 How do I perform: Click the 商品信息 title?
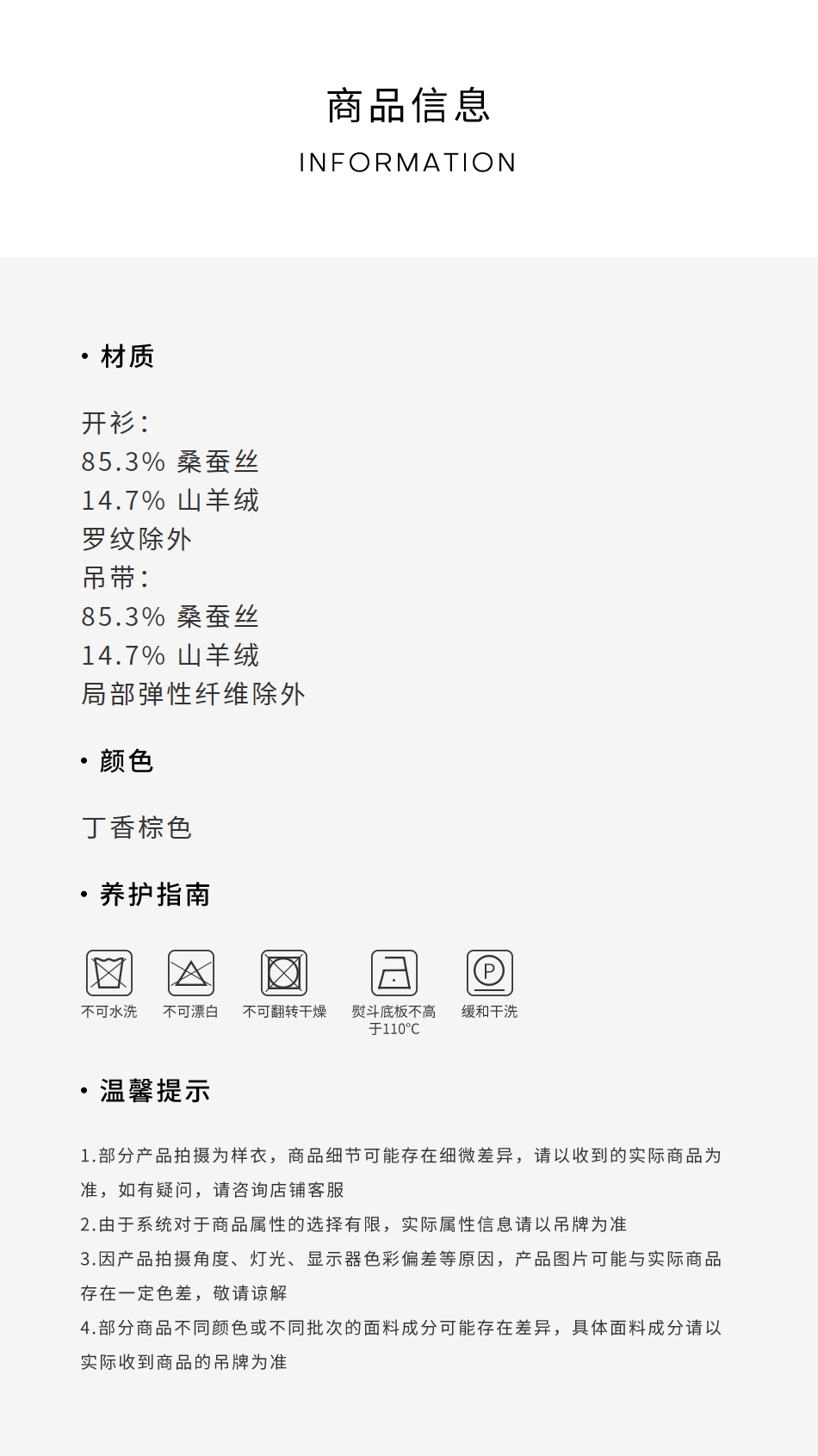click(x=409, y=106)
